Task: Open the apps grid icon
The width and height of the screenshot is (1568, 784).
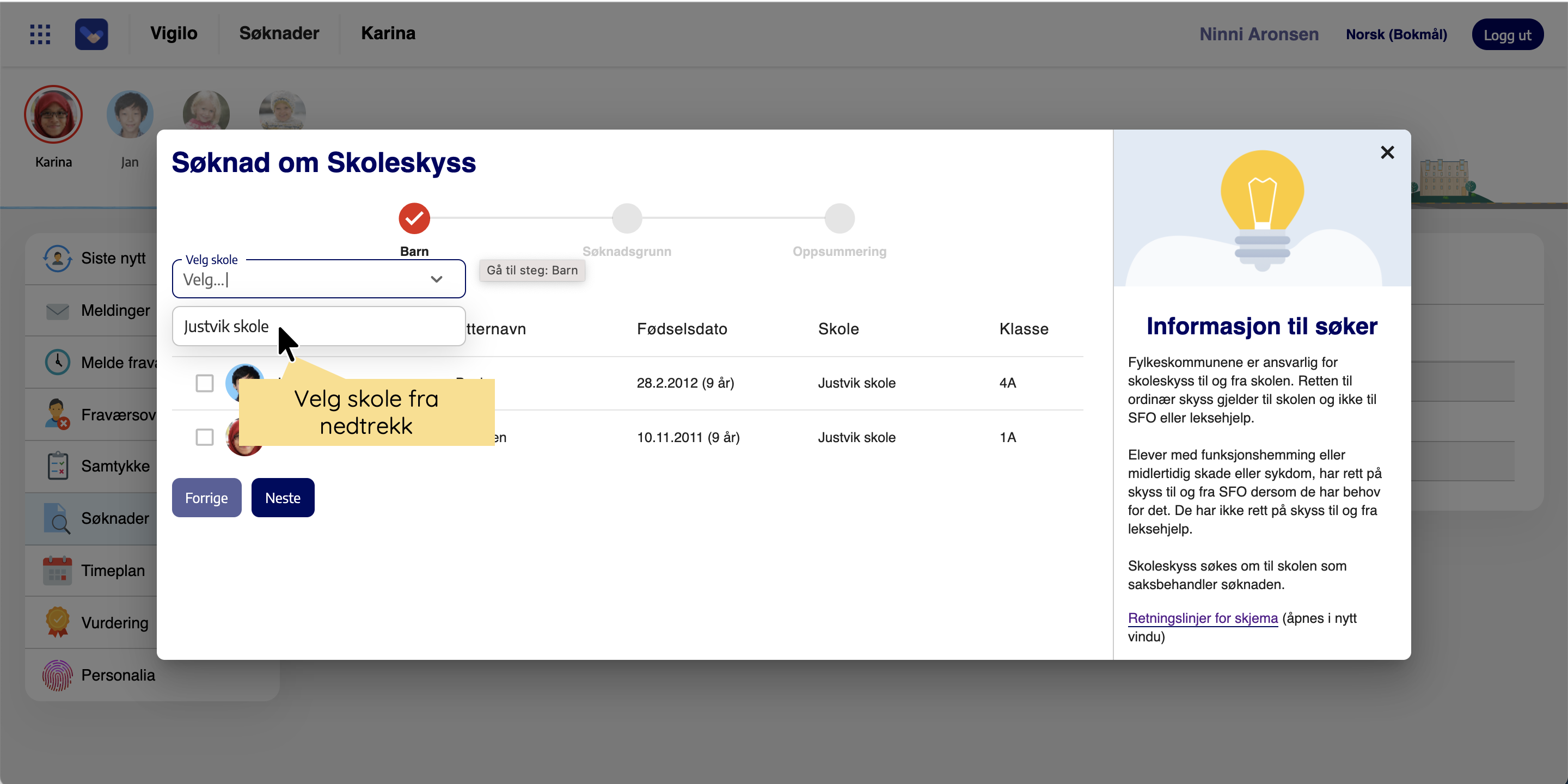Action: click(x=40, y=34)
